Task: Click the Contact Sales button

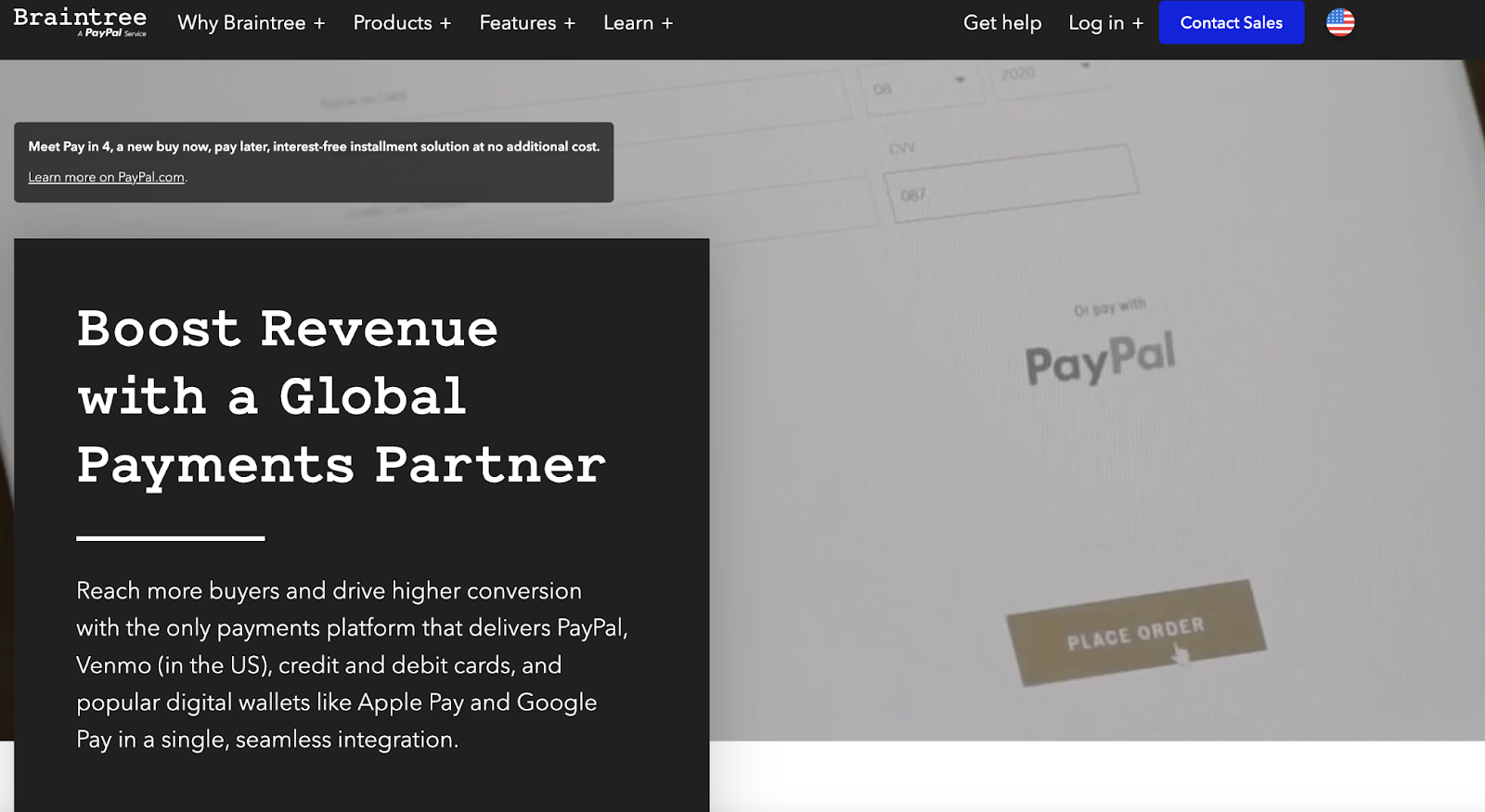Action: [x=1232, y=22]
